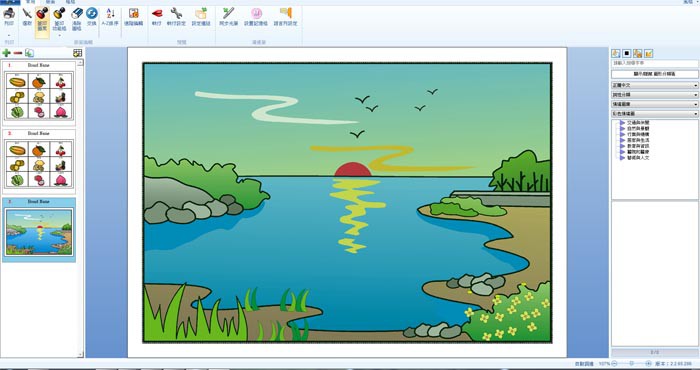
Task: Click the folder link settings icon
Action: tap(201, 13)
